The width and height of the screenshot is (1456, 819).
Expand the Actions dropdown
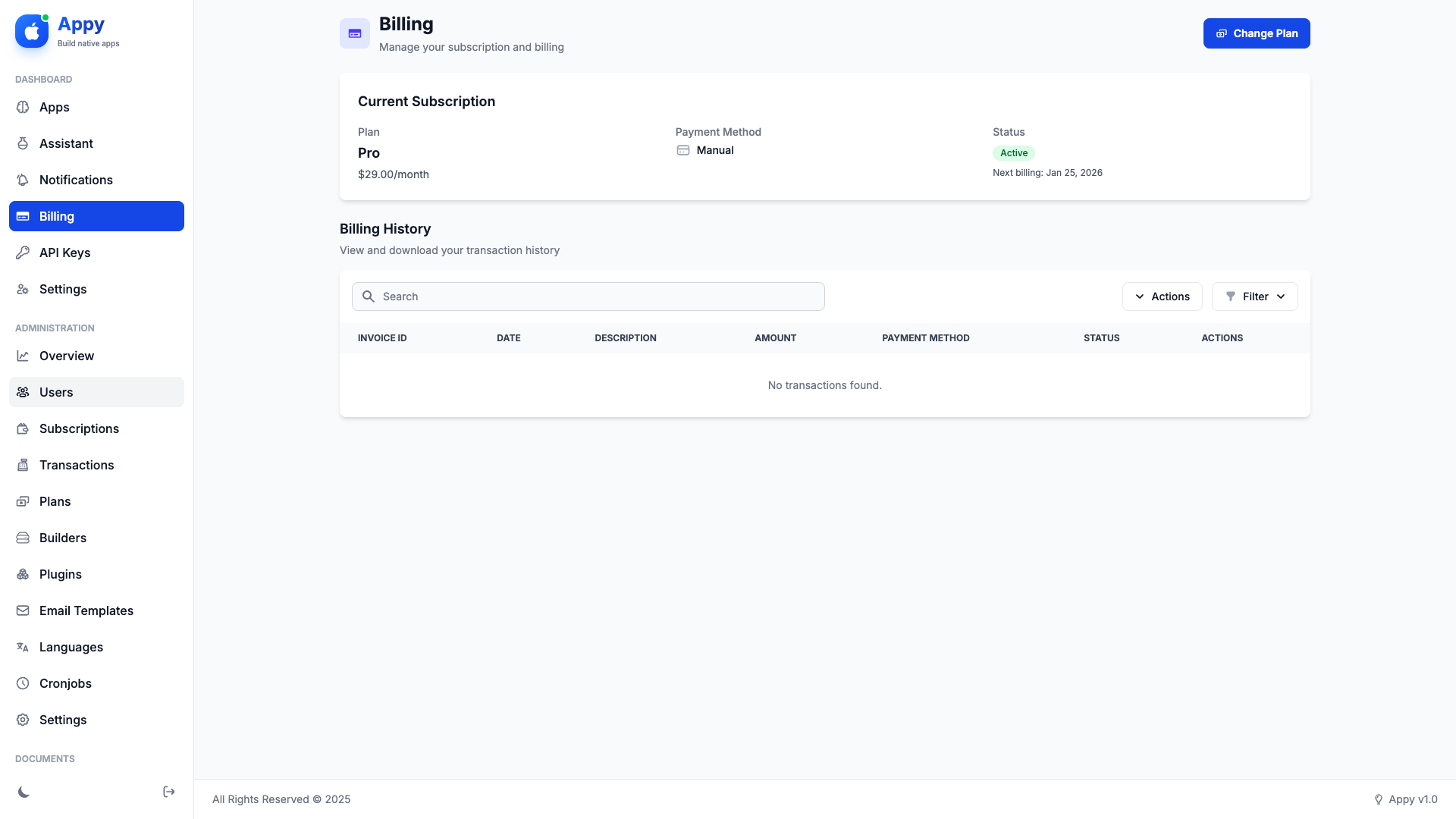(1163, 297)
